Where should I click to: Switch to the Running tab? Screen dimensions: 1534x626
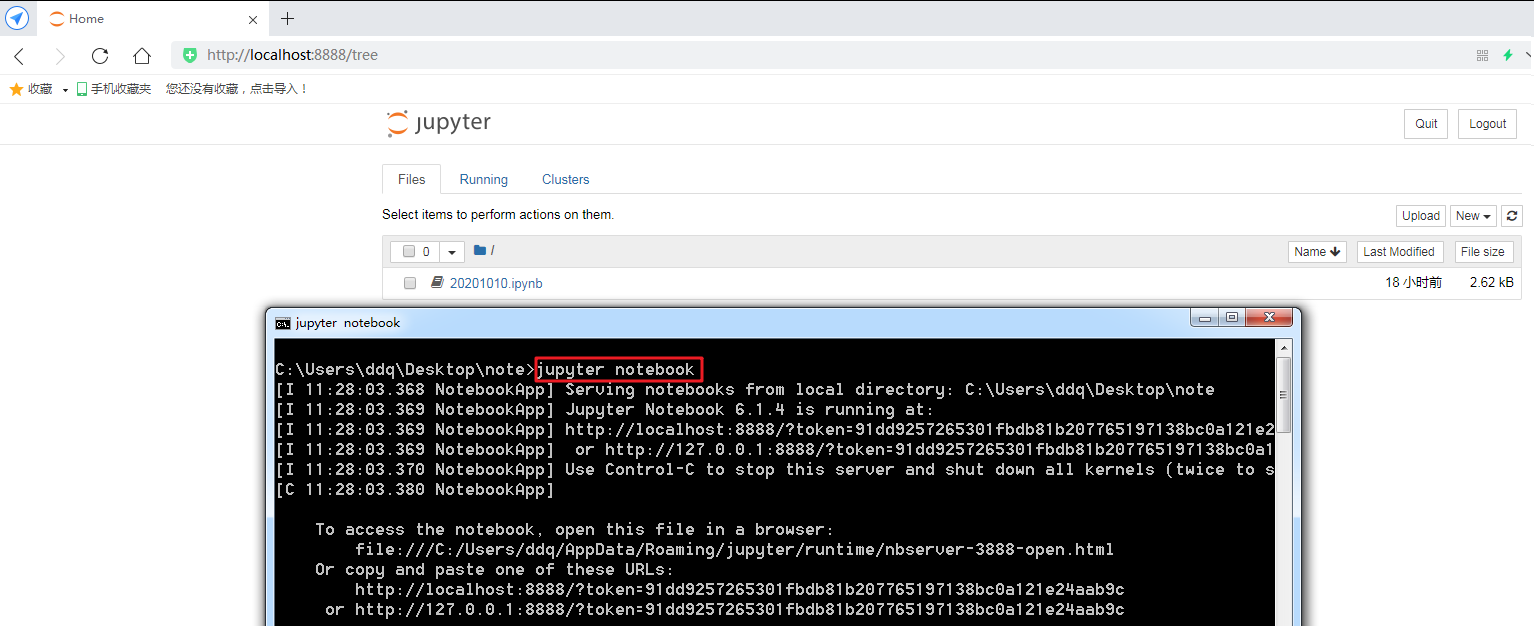tap(483, 179)
